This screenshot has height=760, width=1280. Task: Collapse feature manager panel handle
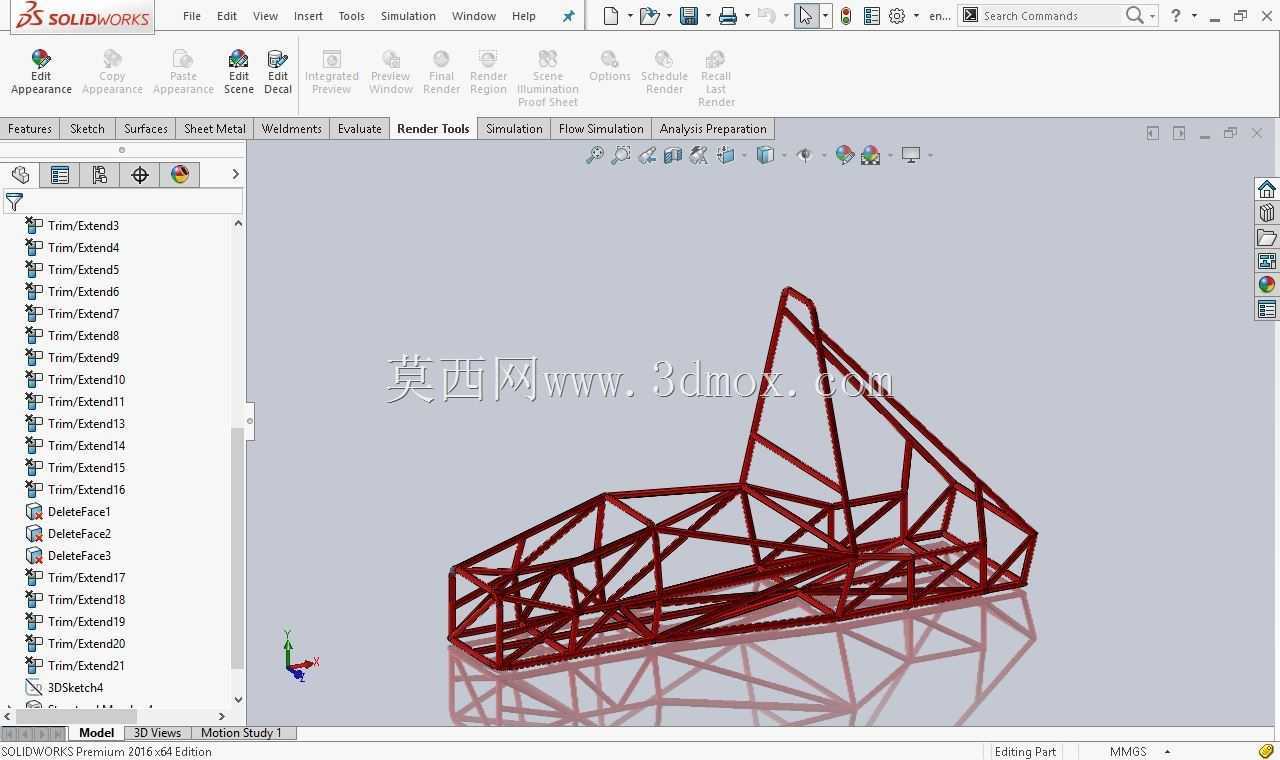249,421
